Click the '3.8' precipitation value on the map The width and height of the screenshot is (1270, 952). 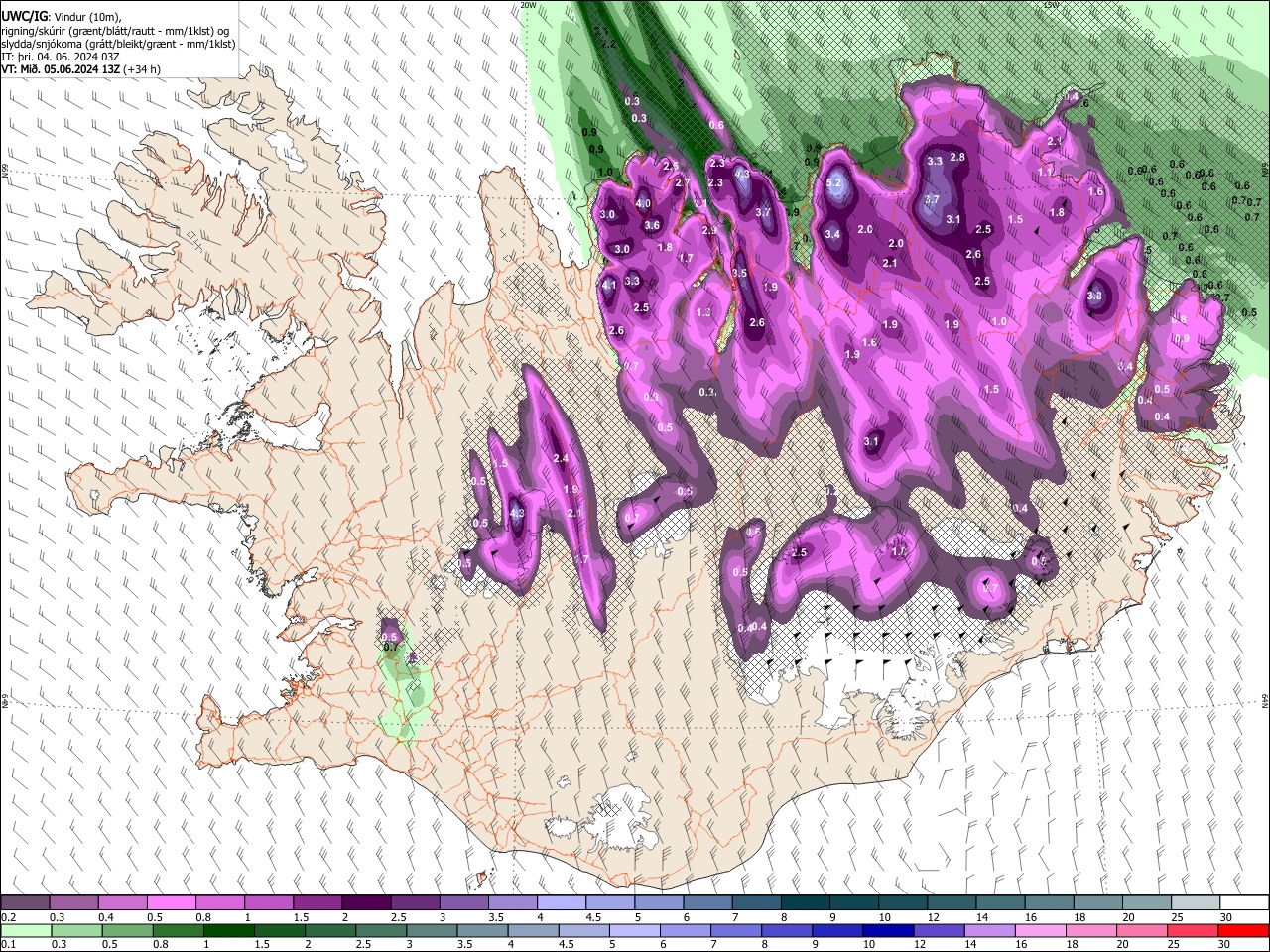1094,296
